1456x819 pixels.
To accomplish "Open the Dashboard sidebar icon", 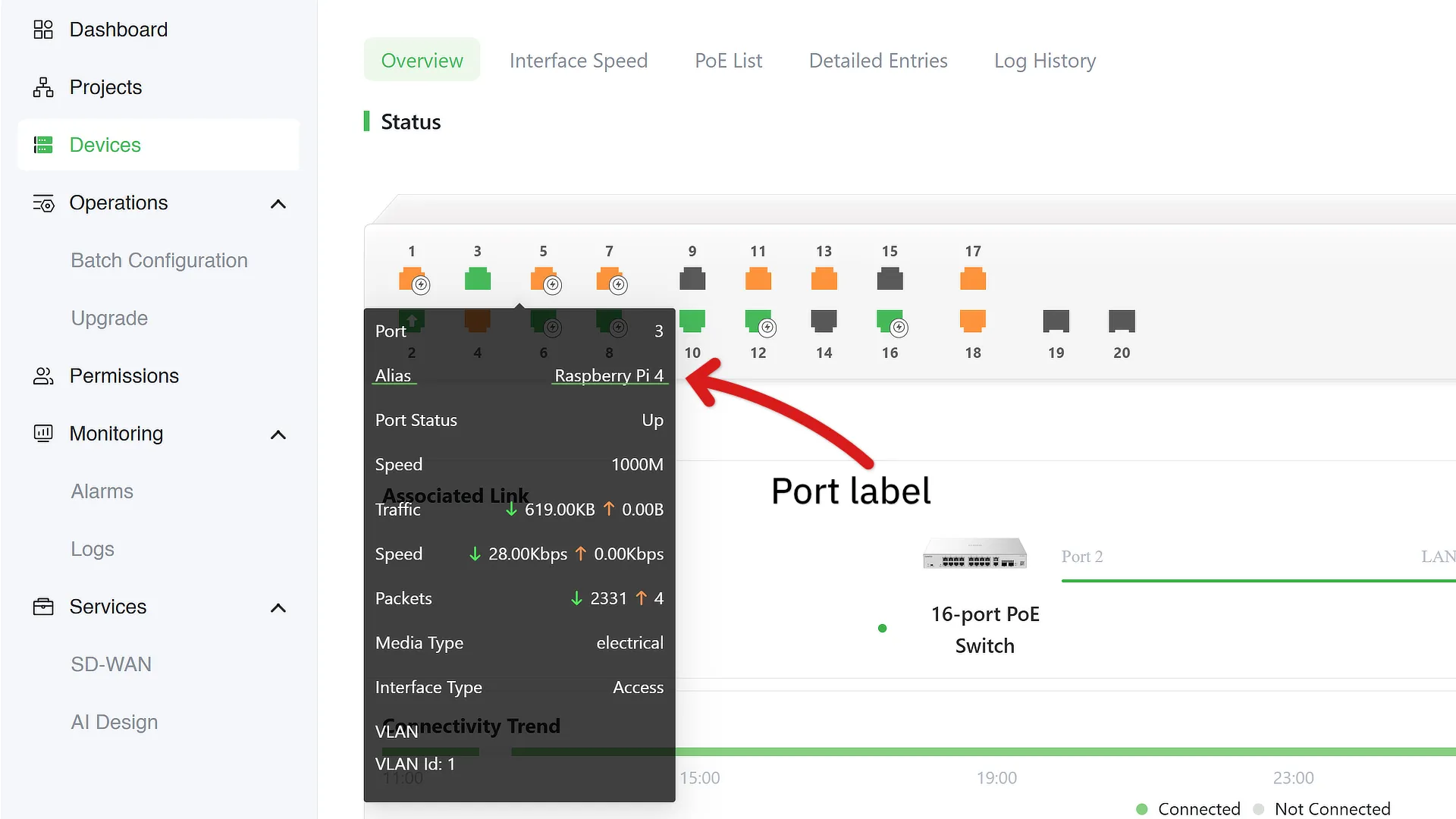I will pos(43,30).
